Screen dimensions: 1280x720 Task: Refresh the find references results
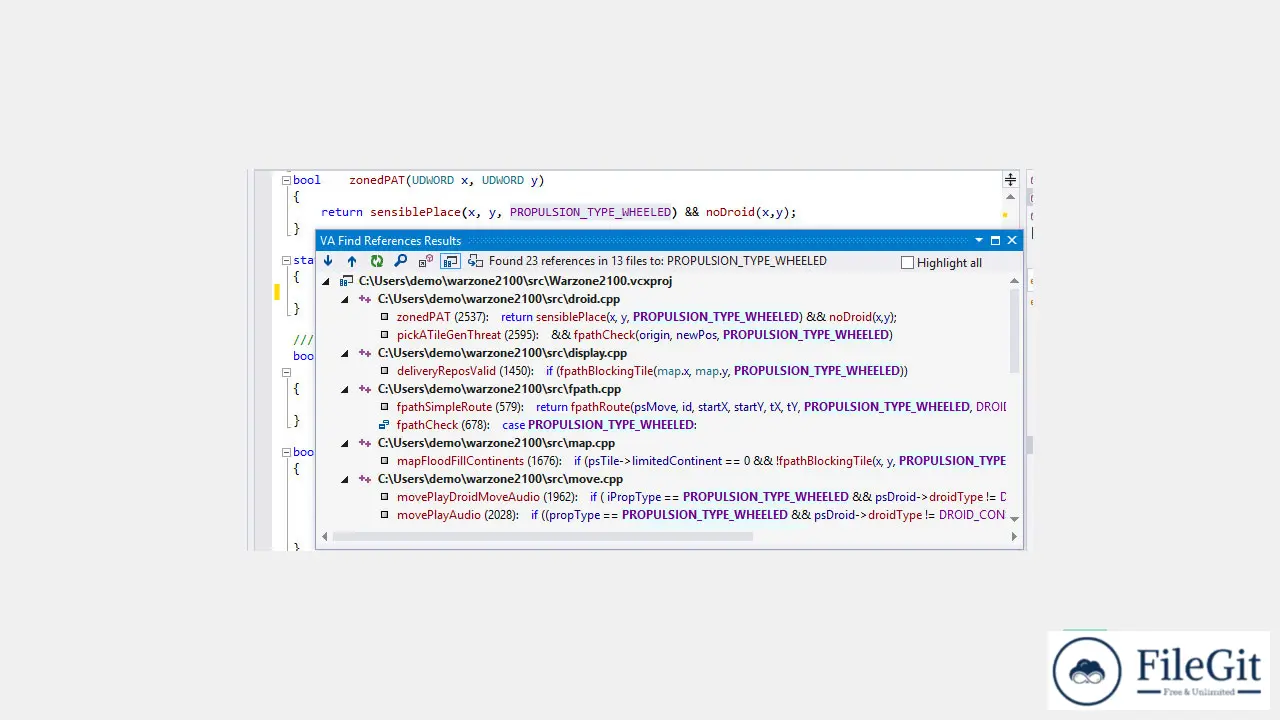click(377, 261)
